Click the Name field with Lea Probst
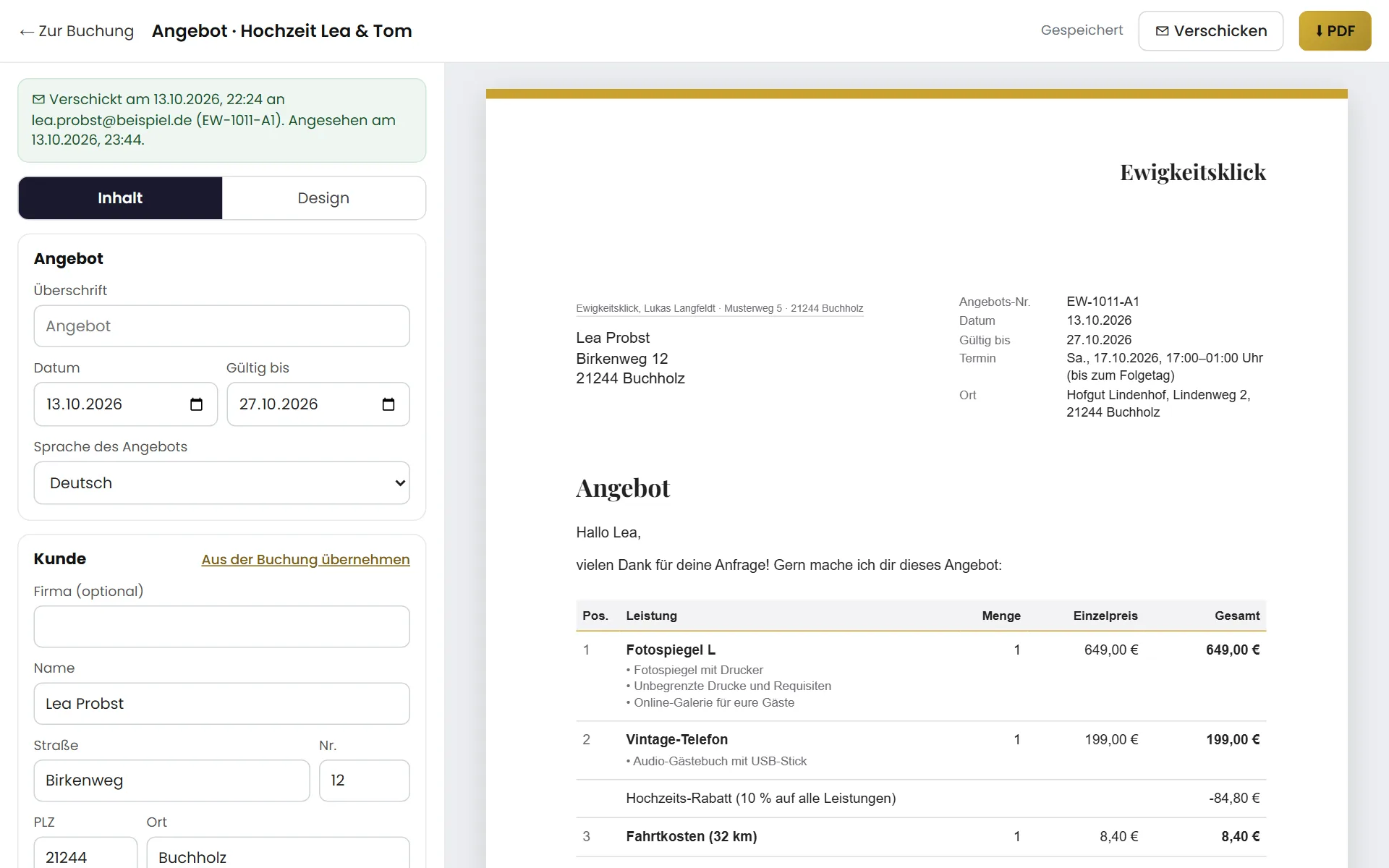 point(221,704)
